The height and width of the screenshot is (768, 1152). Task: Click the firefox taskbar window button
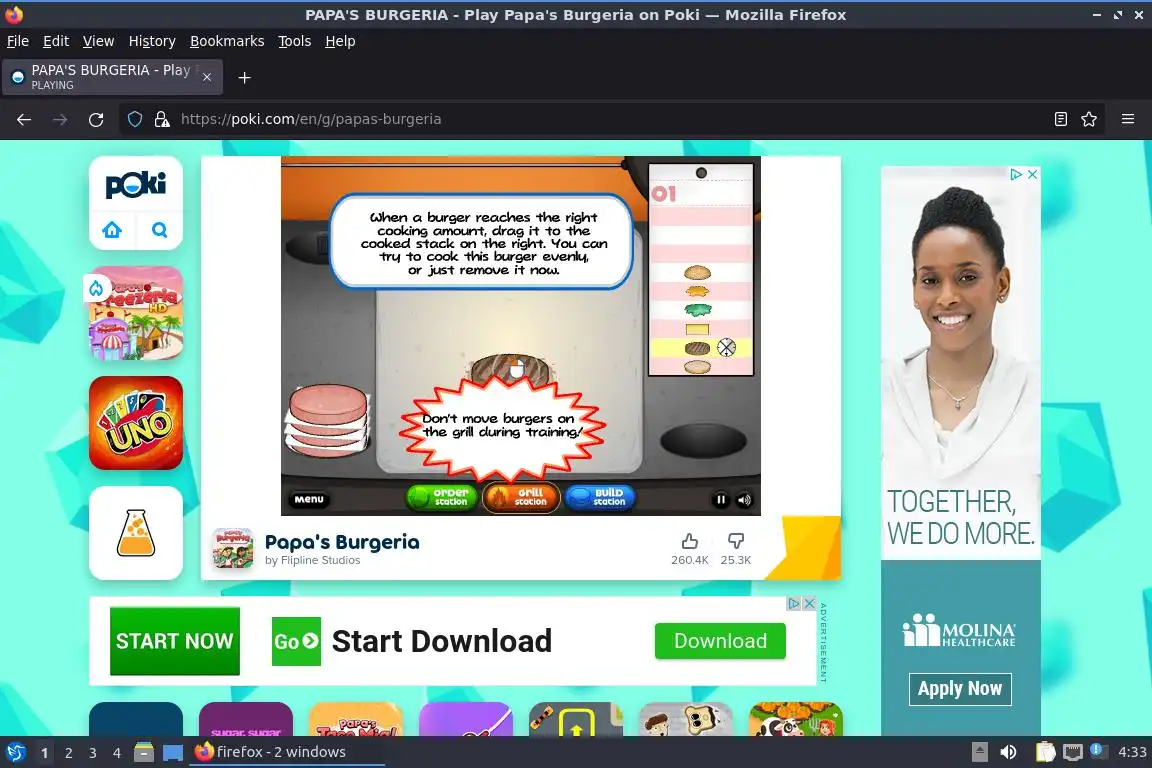287,752
